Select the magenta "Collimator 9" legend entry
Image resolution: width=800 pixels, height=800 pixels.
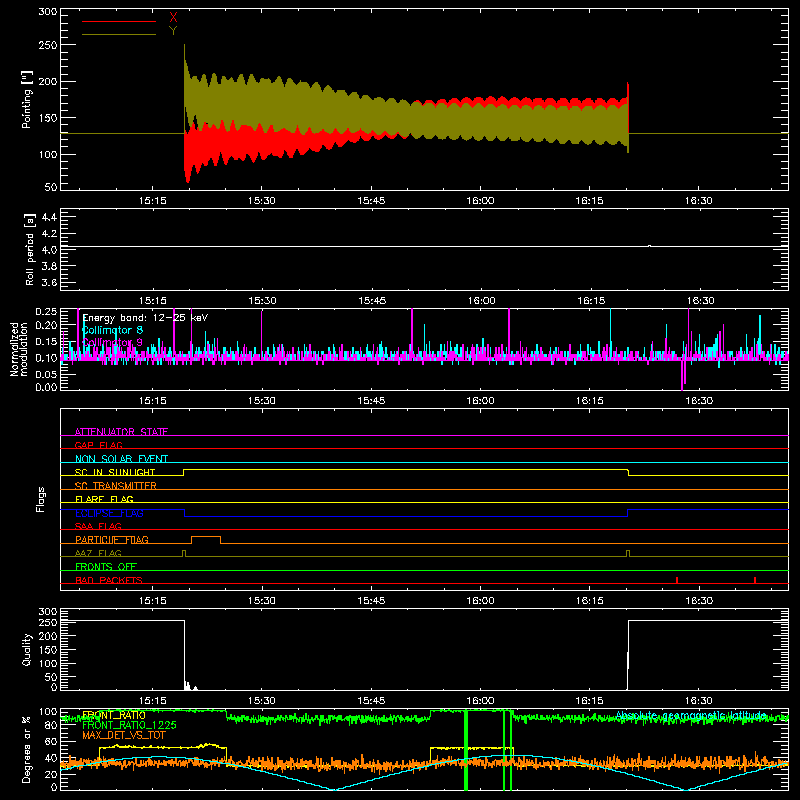click(x=112, y=342)
